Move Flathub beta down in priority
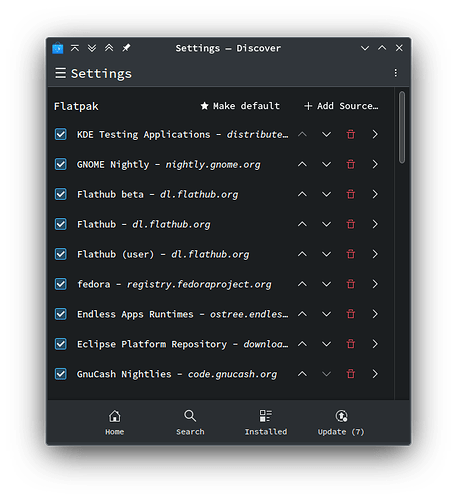Screen dimensions: 457x500 (327, 194)
